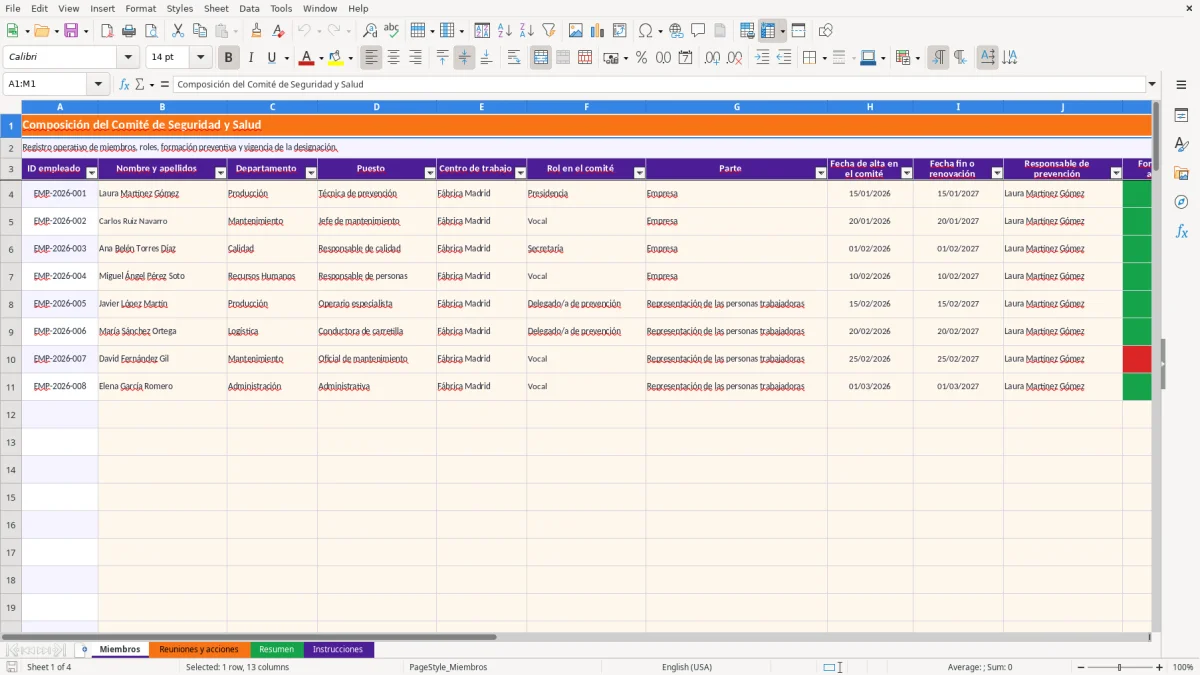Click the Cut scissors icon
Screen dimensions: 1200x675
click(178, 31)
